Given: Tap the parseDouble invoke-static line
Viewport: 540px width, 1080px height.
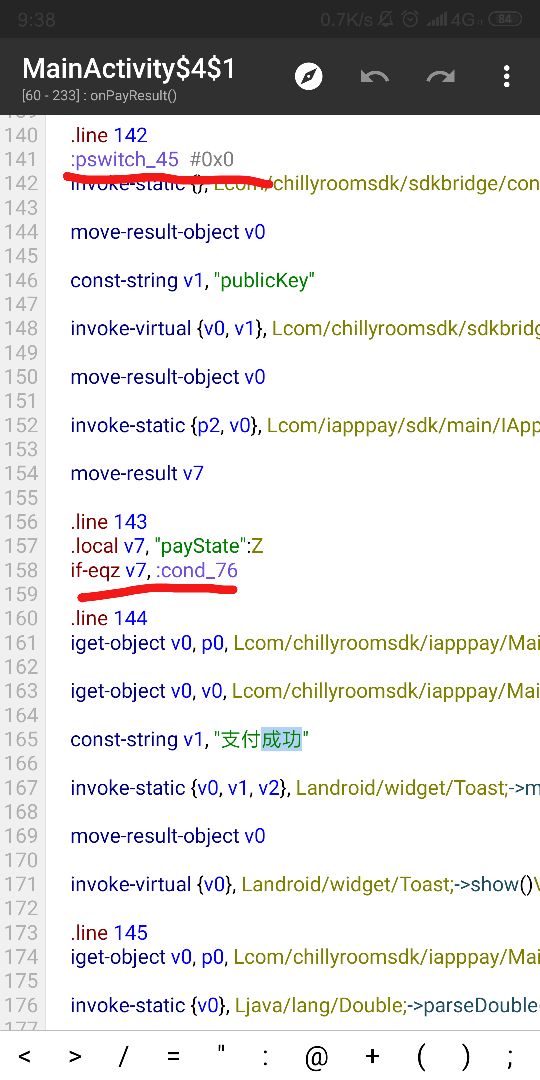Looking at the screenshot, I should click(304, 1006).
